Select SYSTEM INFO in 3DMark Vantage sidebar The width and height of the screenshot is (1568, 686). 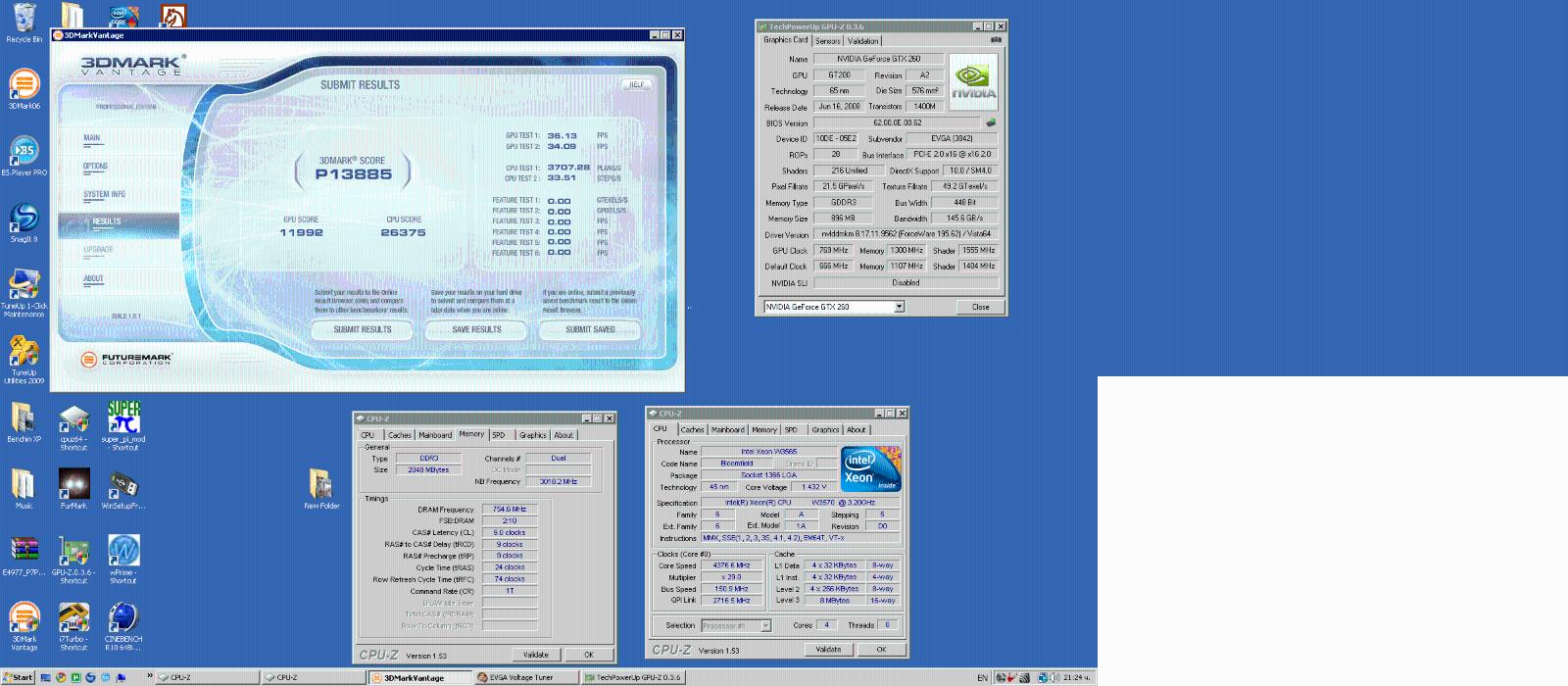[104, 194]
